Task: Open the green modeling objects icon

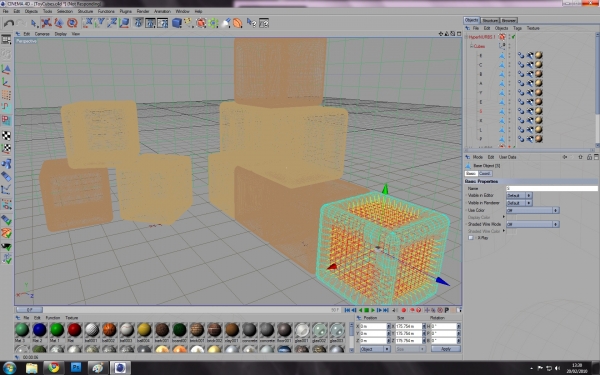Action: (x=214, y=23)
